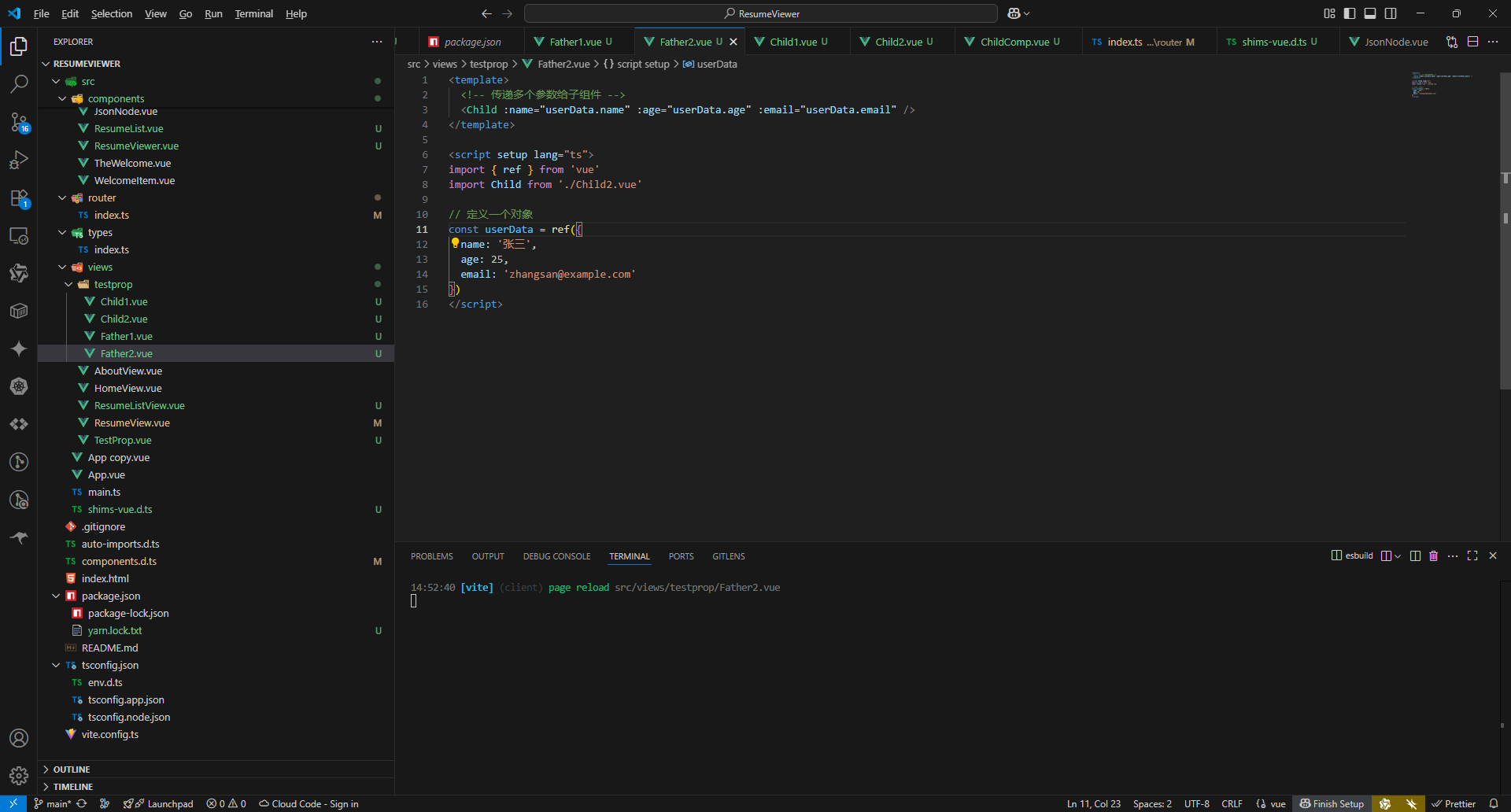Open the Search view in activity bar
Image resolution: width=1511 pixels, height=812 pixels.
(19, 84)
